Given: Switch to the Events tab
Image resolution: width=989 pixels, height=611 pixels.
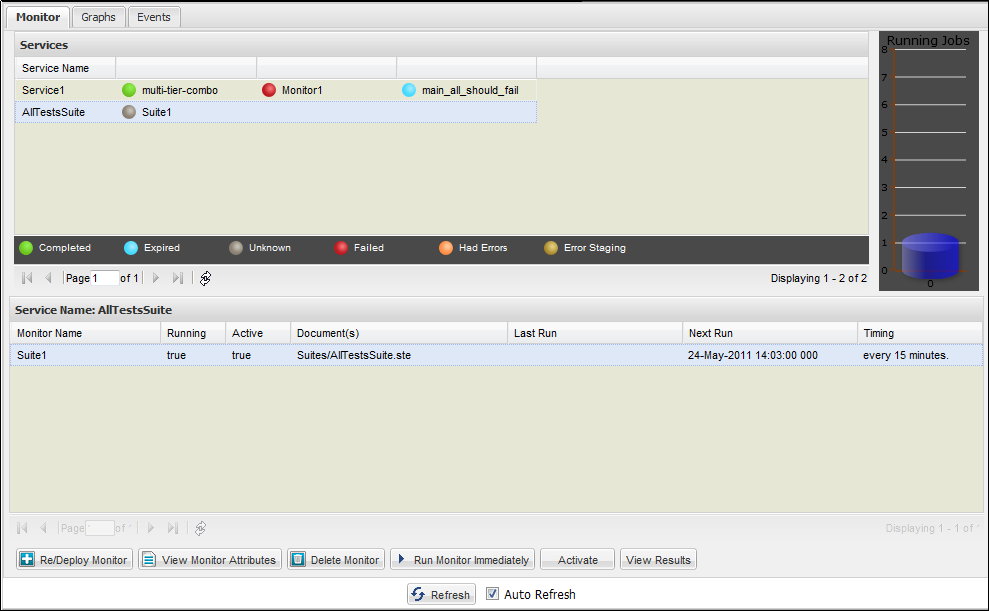Looking at the screenshot, I should 154,16.
